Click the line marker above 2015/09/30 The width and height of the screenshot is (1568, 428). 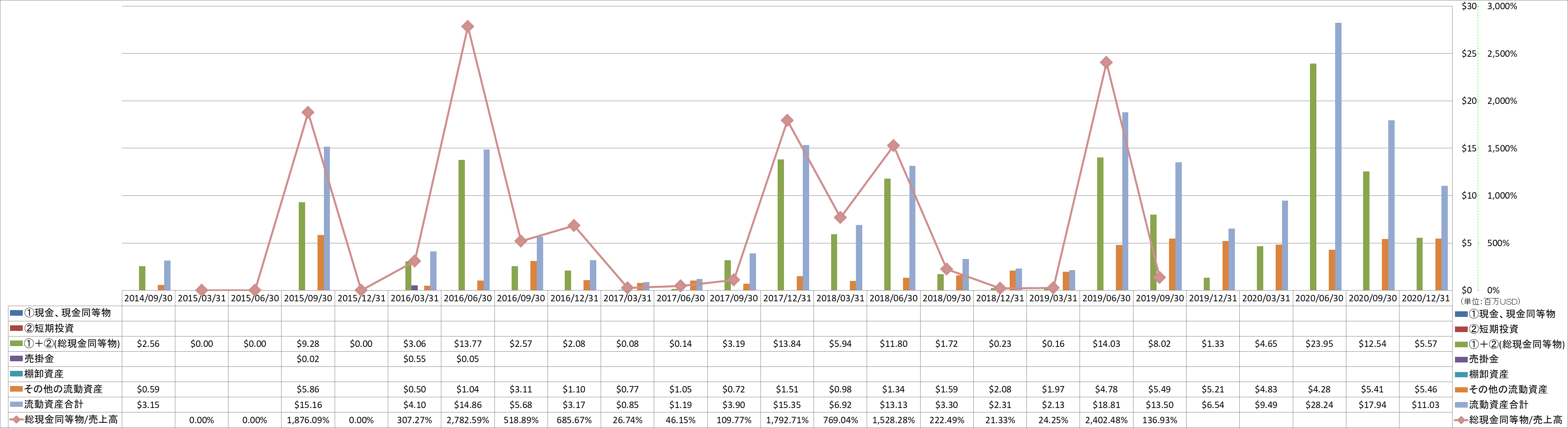click(308, 112)
